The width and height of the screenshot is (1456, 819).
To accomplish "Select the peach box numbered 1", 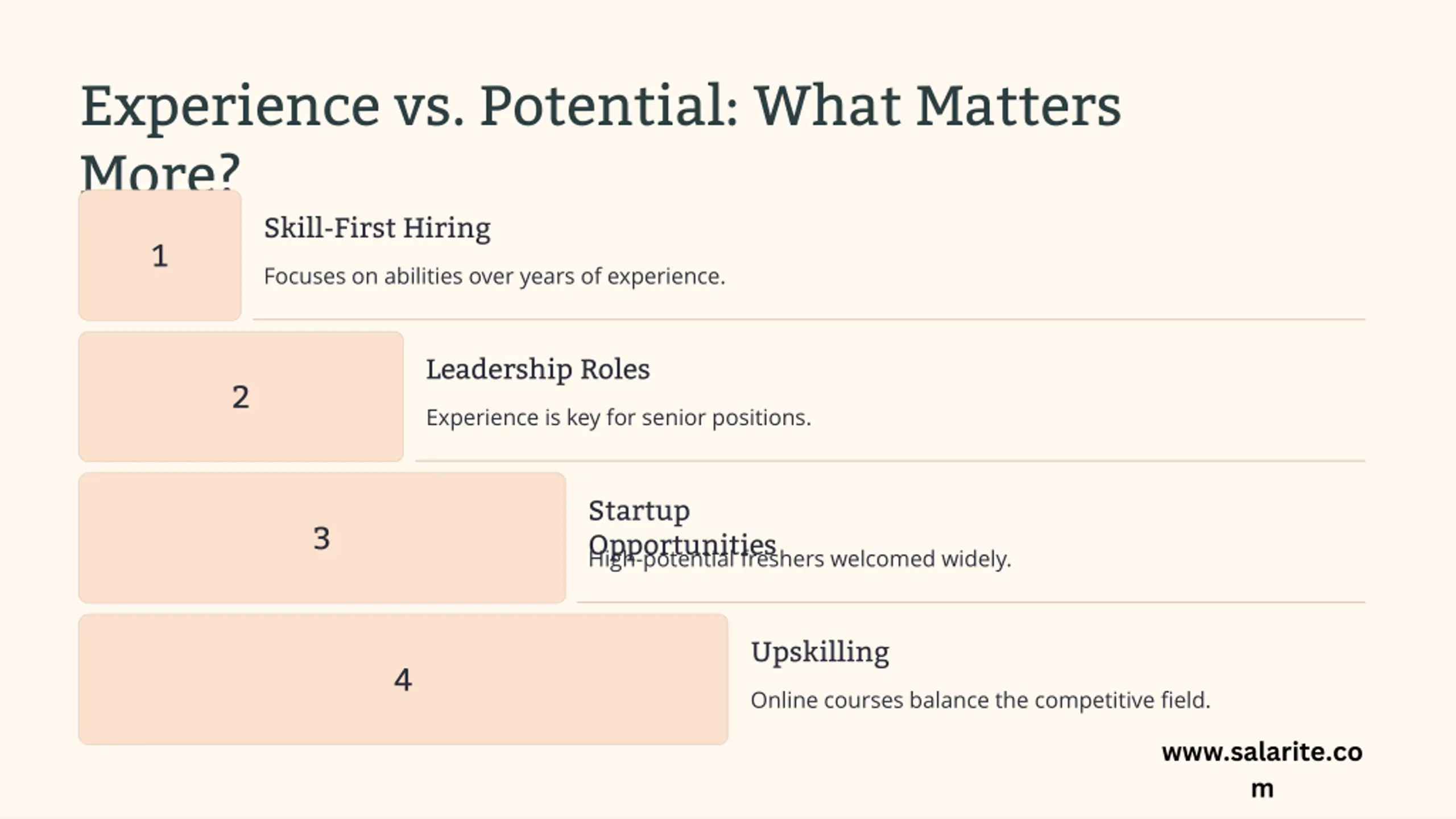I will (160, 255).
